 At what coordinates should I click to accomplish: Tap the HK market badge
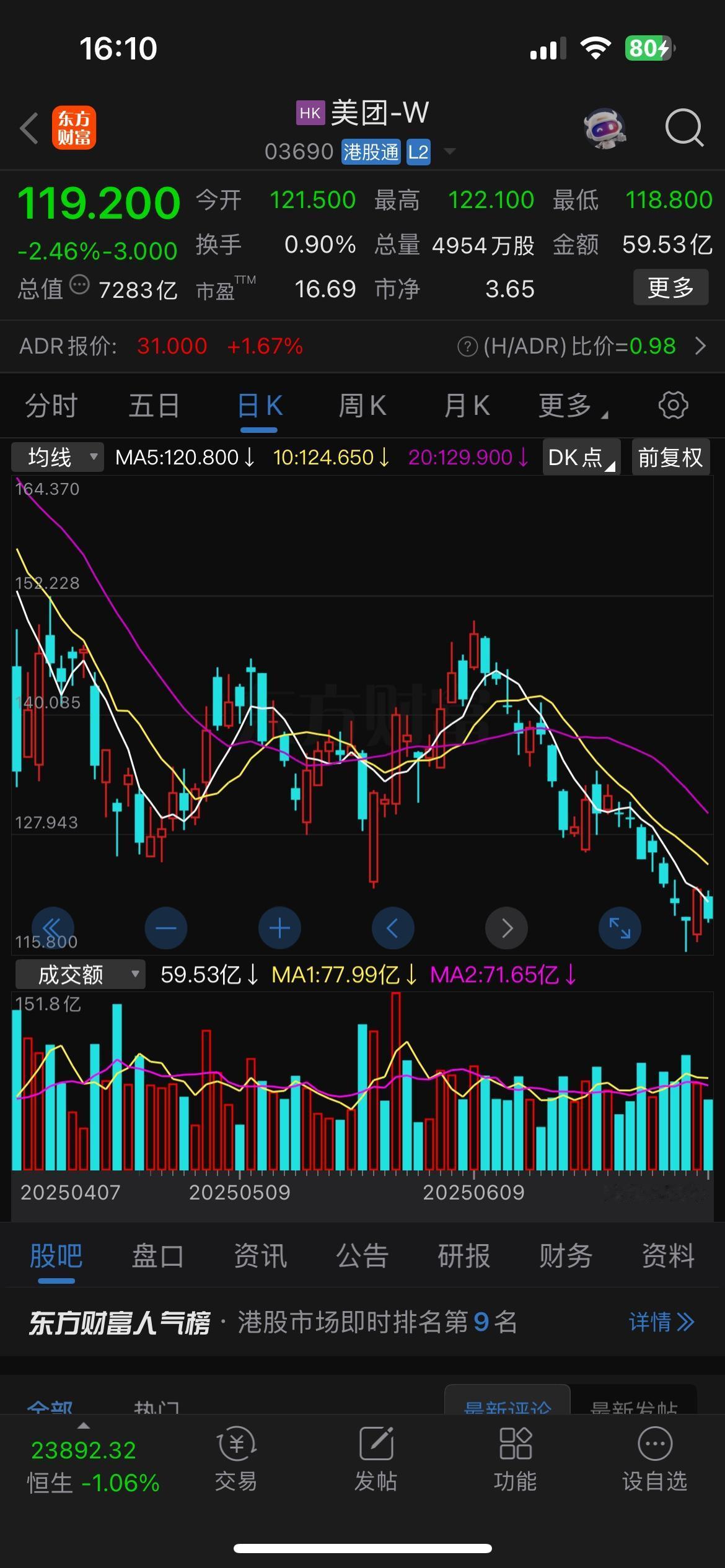point(310,113)
